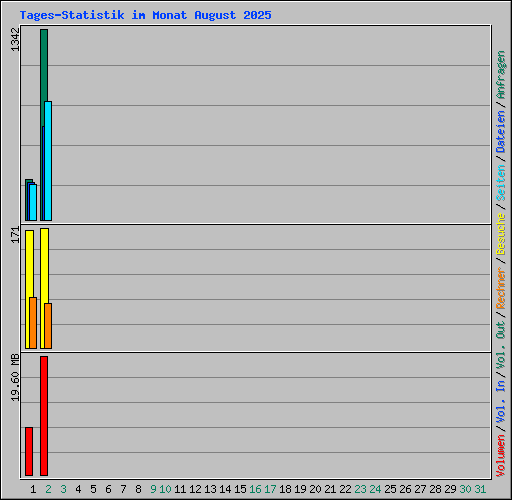512x500 pixels.
Task: Click the green day 9 axis label
Action: pyautogui.click(x=153, y=489)
